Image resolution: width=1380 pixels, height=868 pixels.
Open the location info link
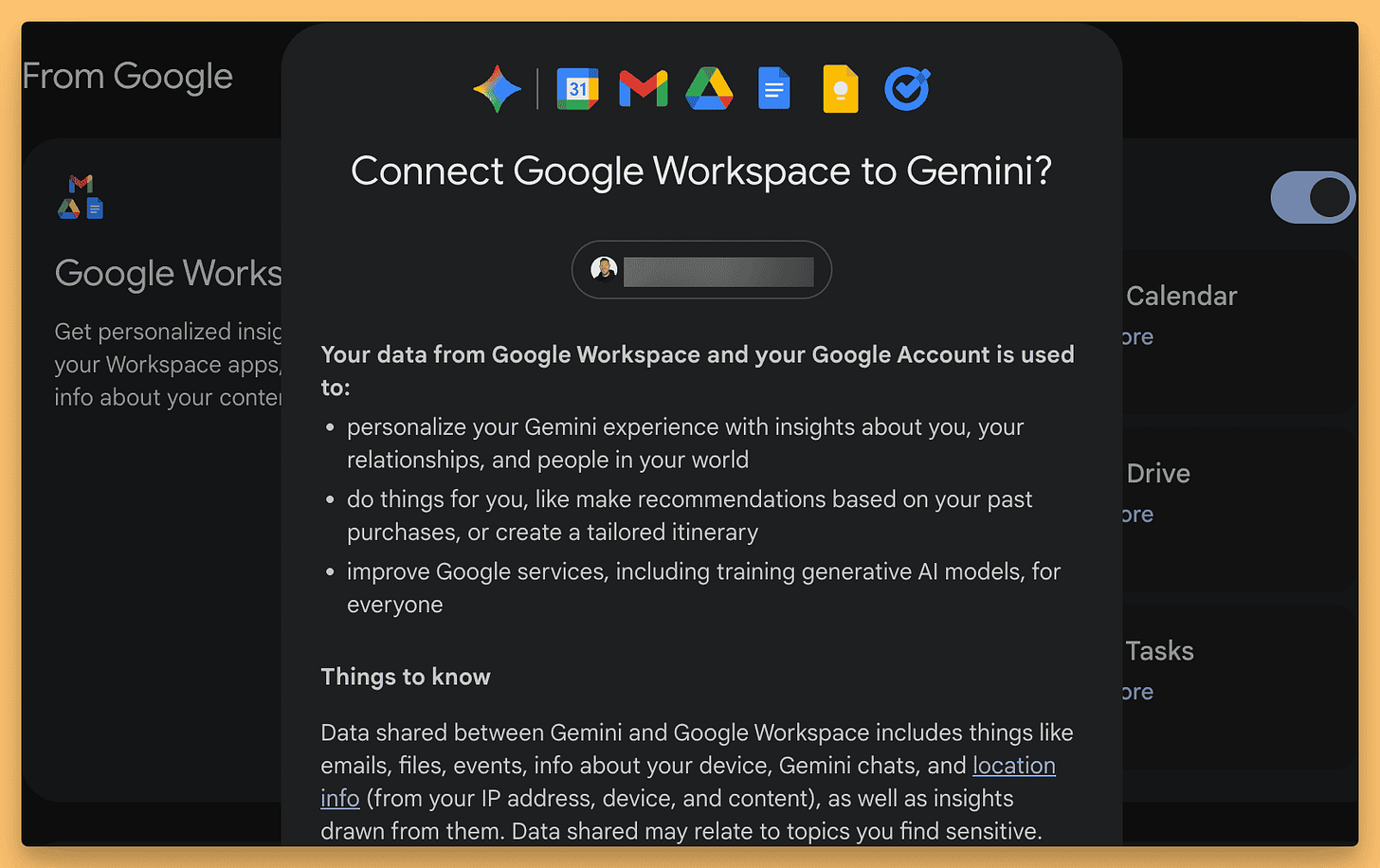point(688,782)
